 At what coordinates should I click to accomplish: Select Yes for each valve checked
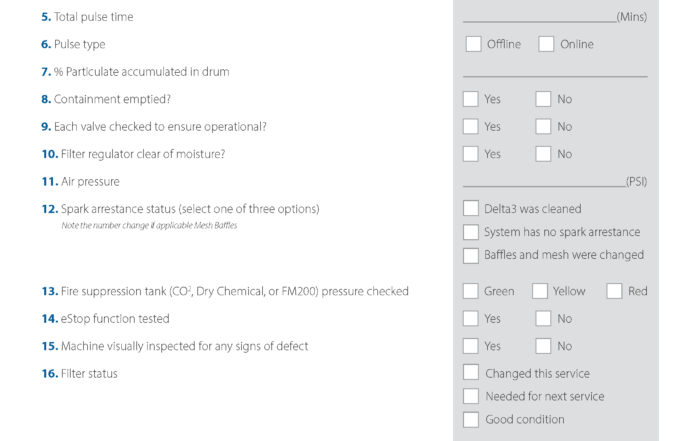click(471, 126)
